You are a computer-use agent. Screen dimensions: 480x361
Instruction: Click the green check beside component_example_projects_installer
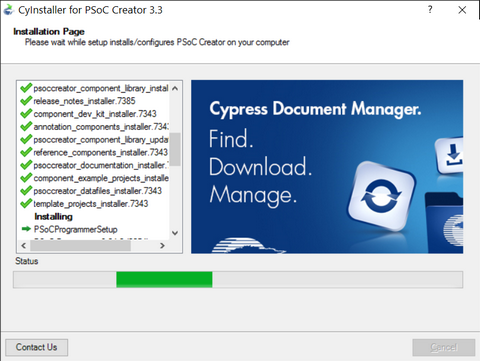[x=26, y=178]
